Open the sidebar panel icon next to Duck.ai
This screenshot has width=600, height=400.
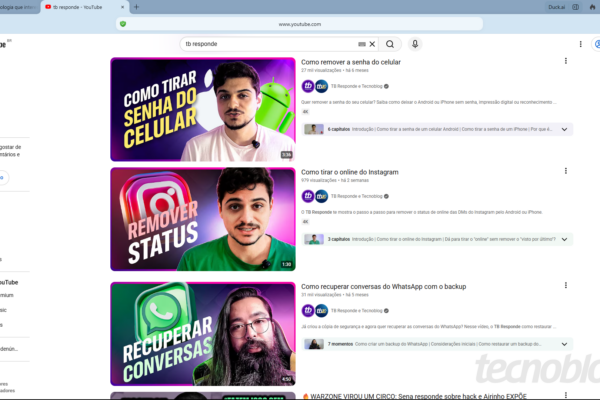click(575, 7)
